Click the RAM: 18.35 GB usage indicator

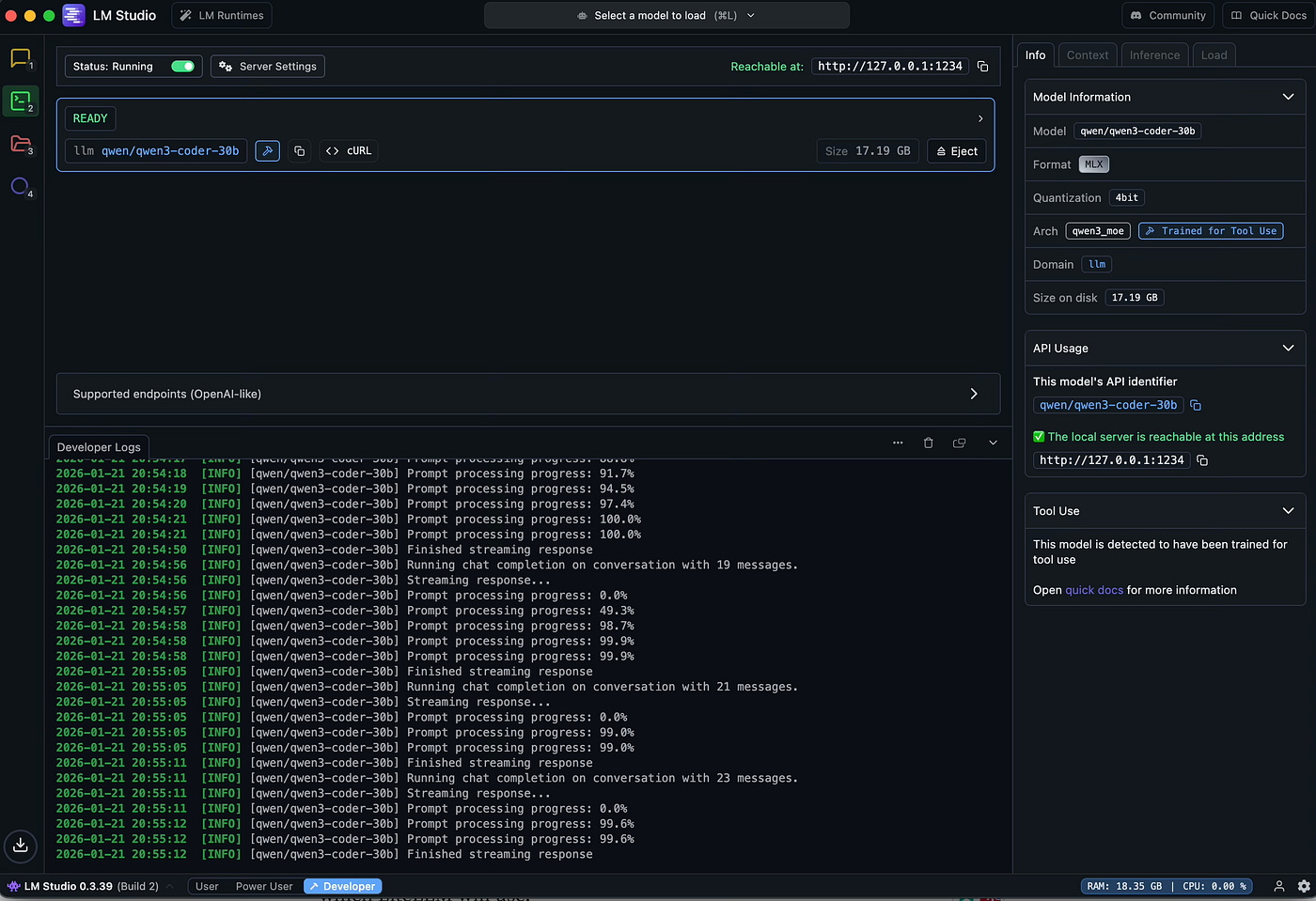[1124, 886]
